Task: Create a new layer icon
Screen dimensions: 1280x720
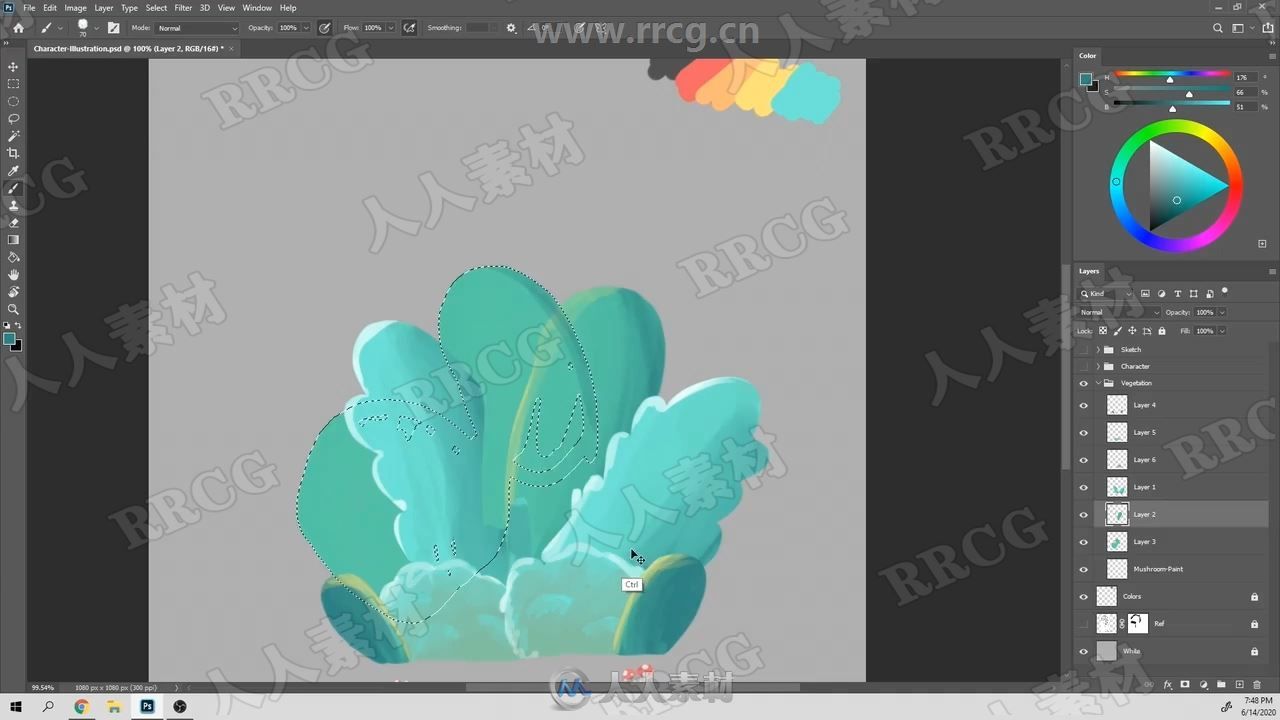Action: (1239, 685)
